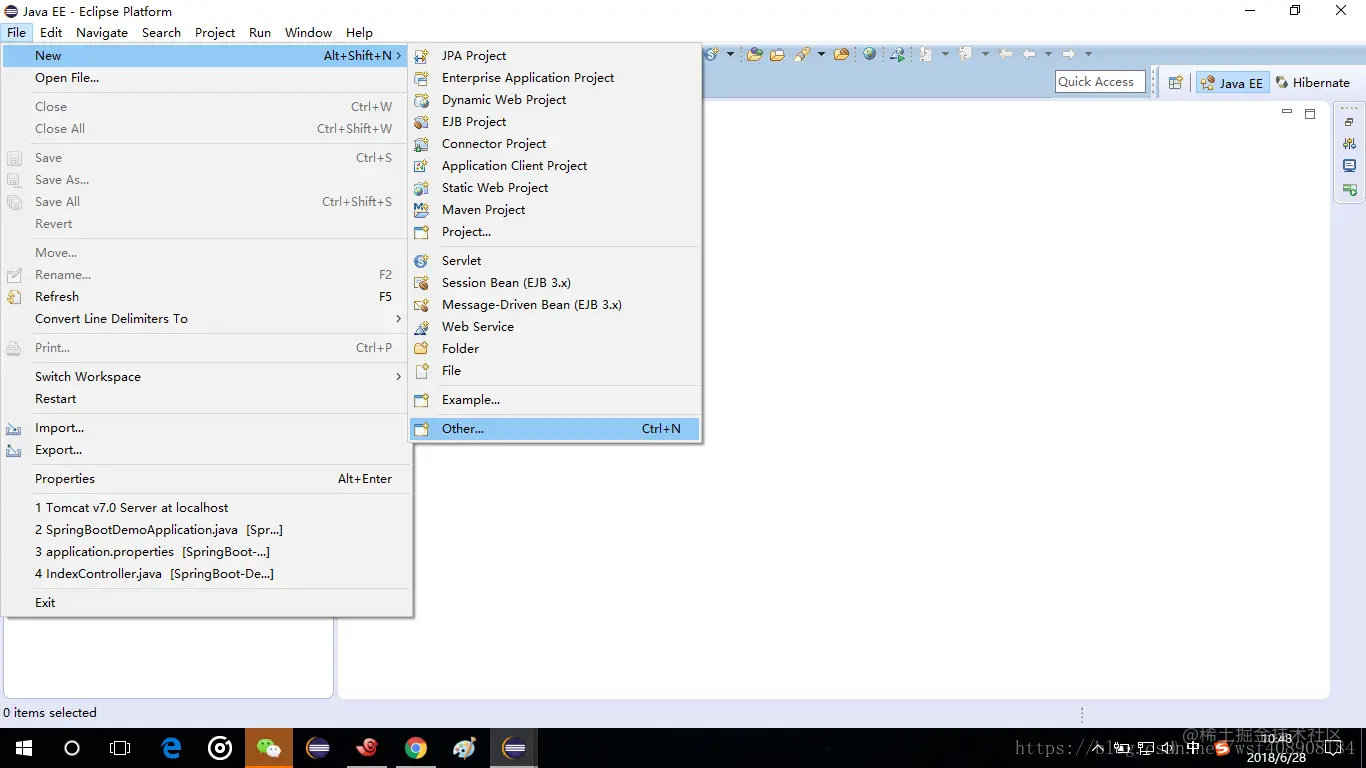Minimize the editor area panel
This screenshot has width=1366, height=768.
[1287, 113]
